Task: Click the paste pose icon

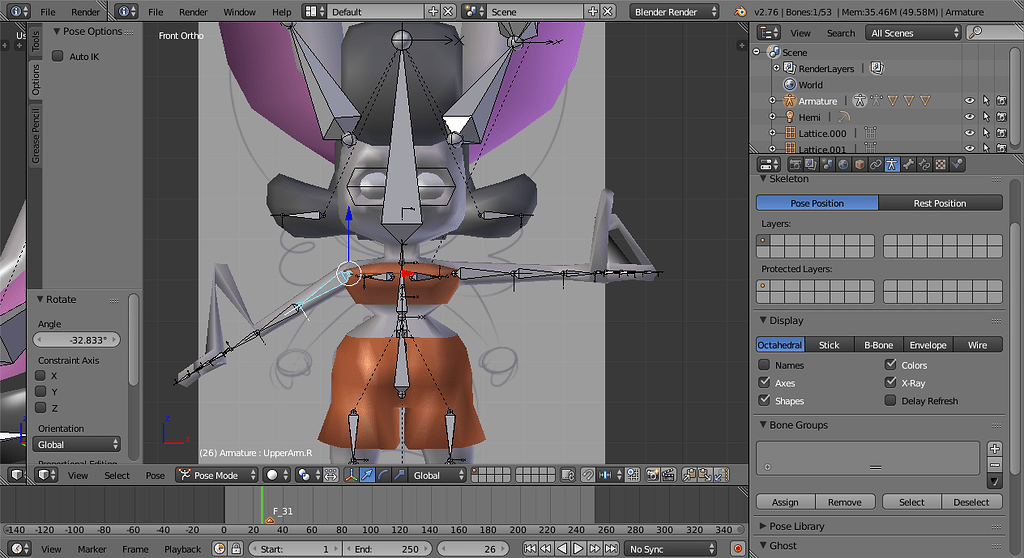Action: coord(705,475)
